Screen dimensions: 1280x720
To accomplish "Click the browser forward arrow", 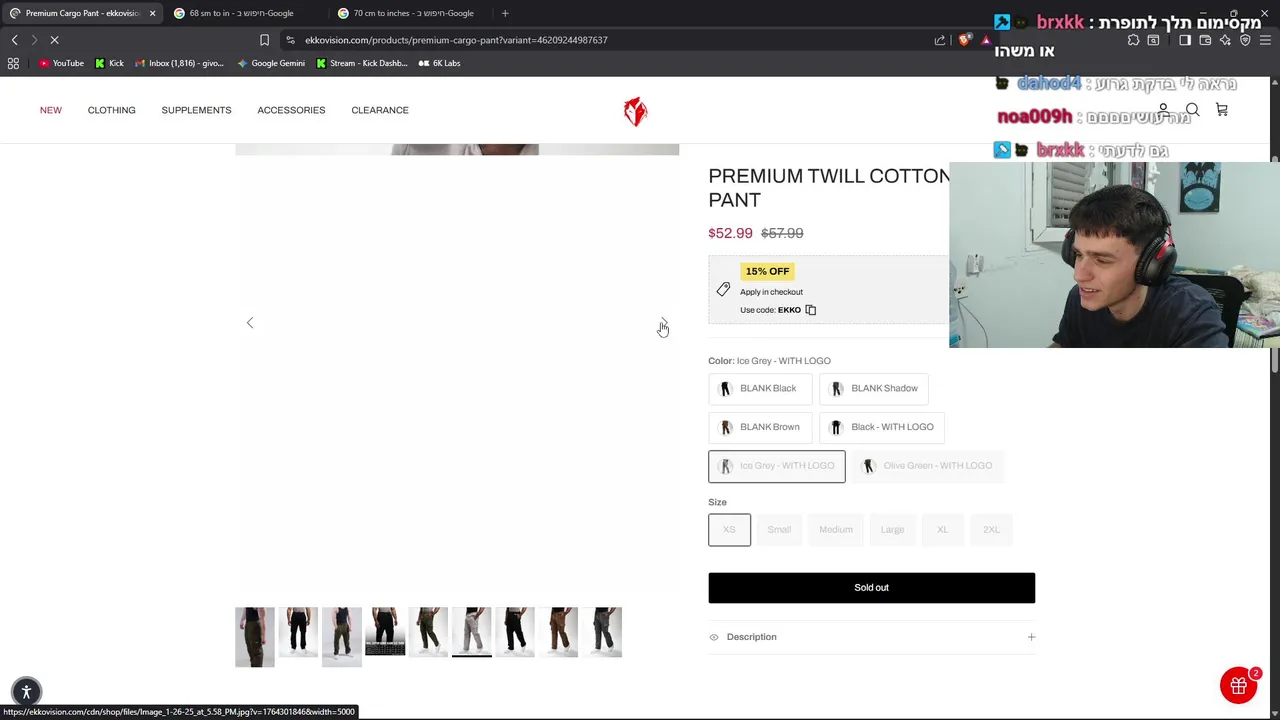I will pos(34,40).
